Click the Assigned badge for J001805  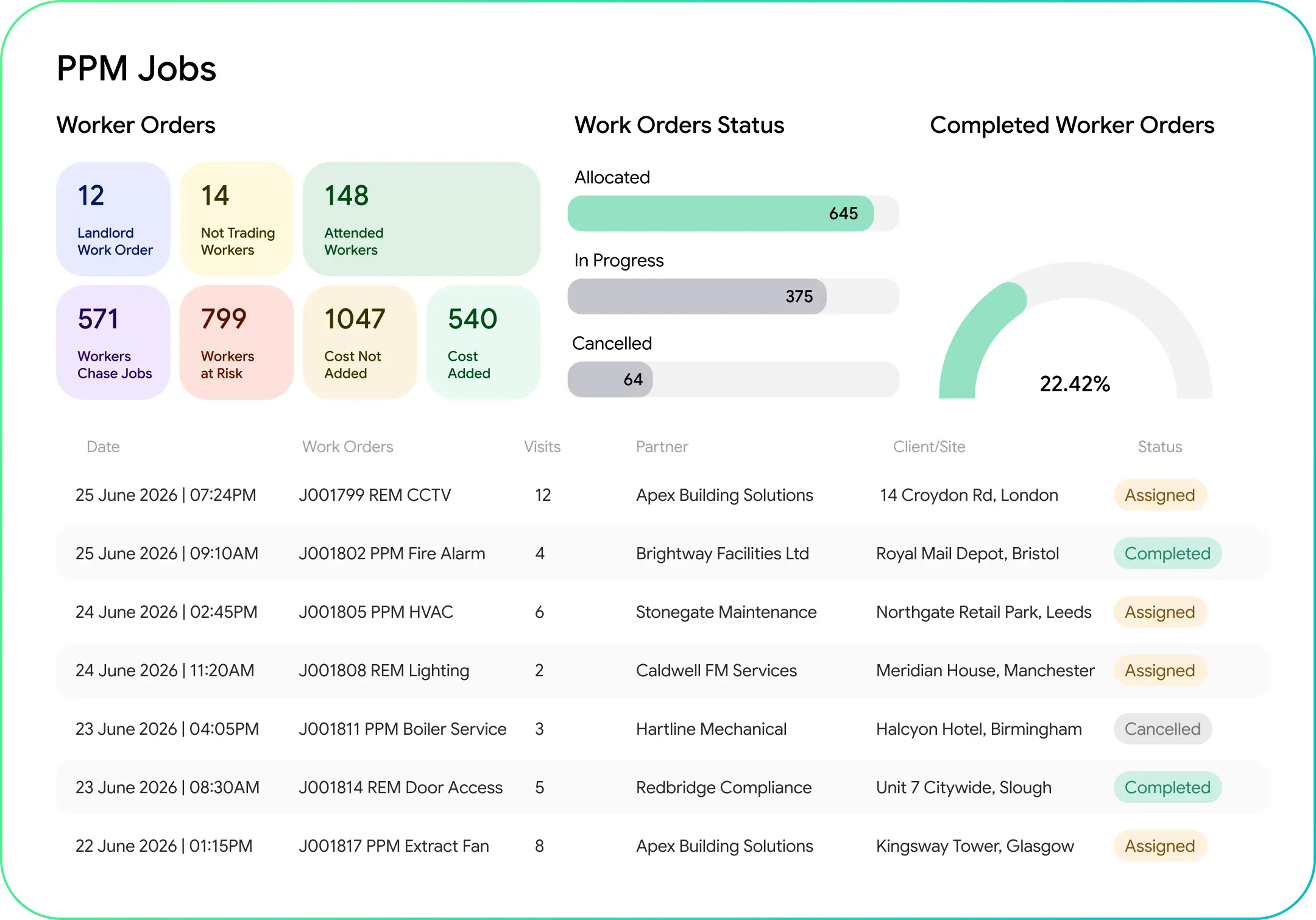coord(1160,612)
